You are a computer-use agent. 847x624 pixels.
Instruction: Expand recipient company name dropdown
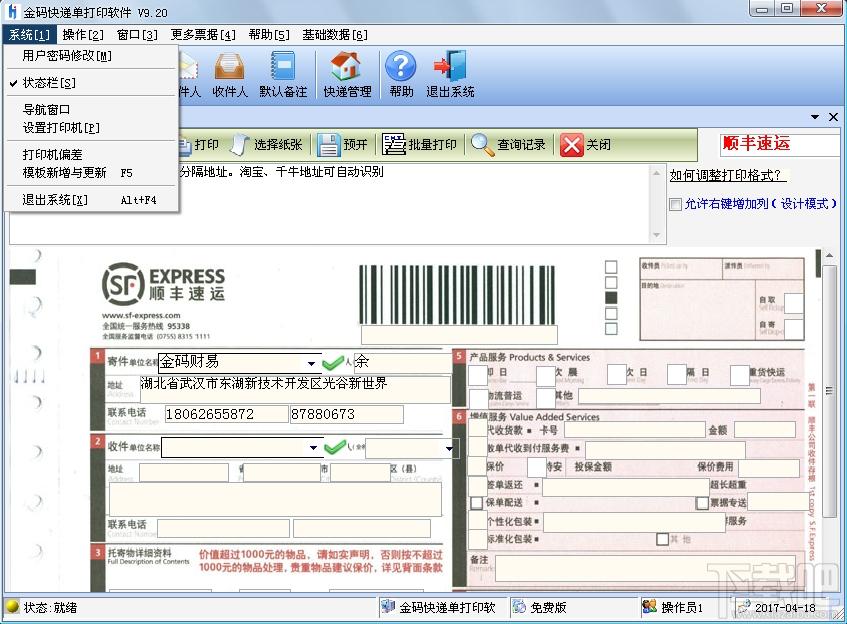tap(313, 447)
